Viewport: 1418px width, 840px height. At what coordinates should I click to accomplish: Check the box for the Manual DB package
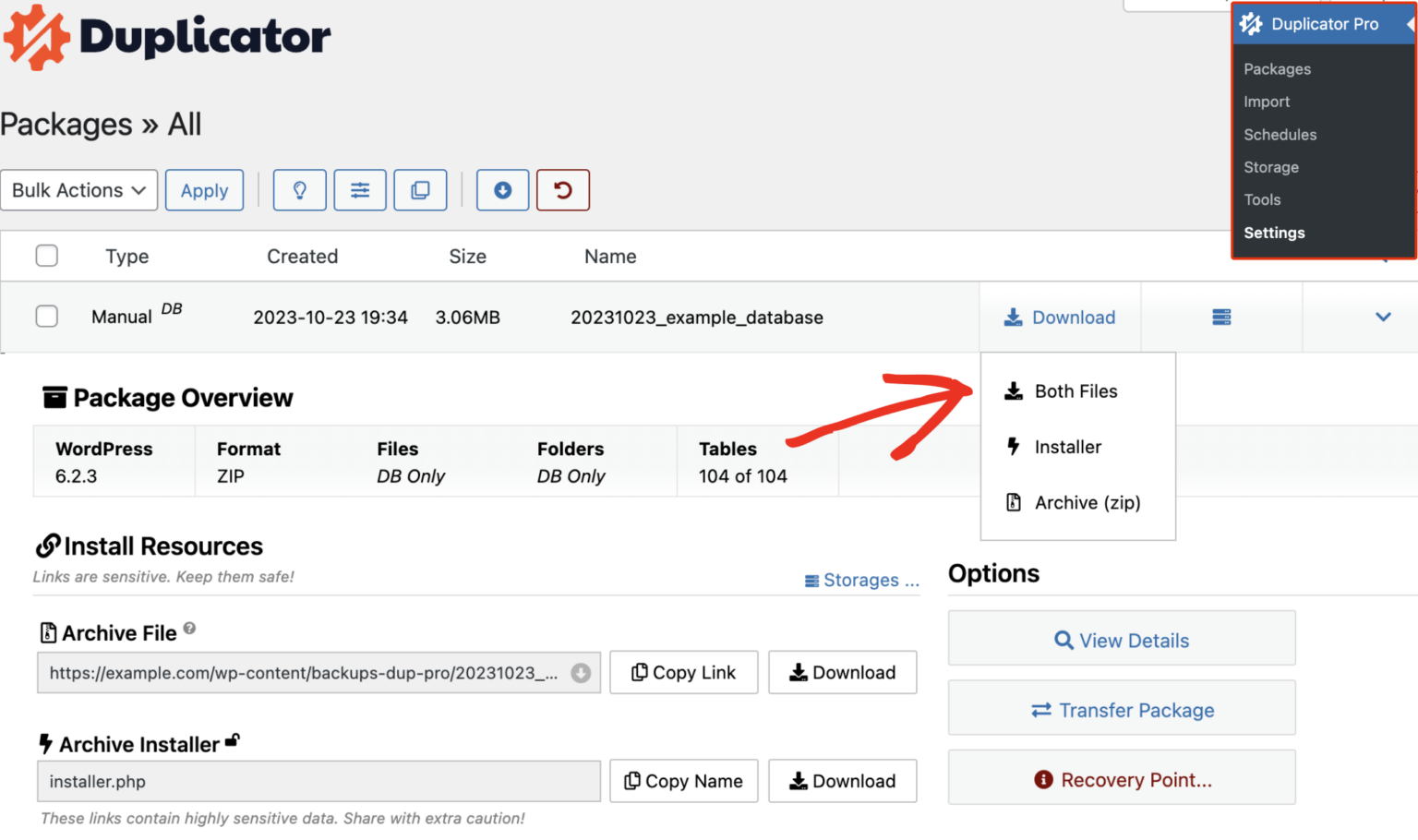[46, 317]
